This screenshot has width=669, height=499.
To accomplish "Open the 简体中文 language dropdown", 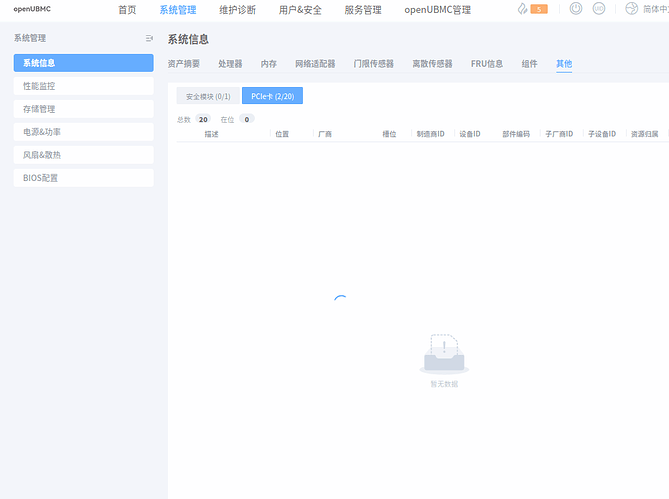I will [654, 9].
